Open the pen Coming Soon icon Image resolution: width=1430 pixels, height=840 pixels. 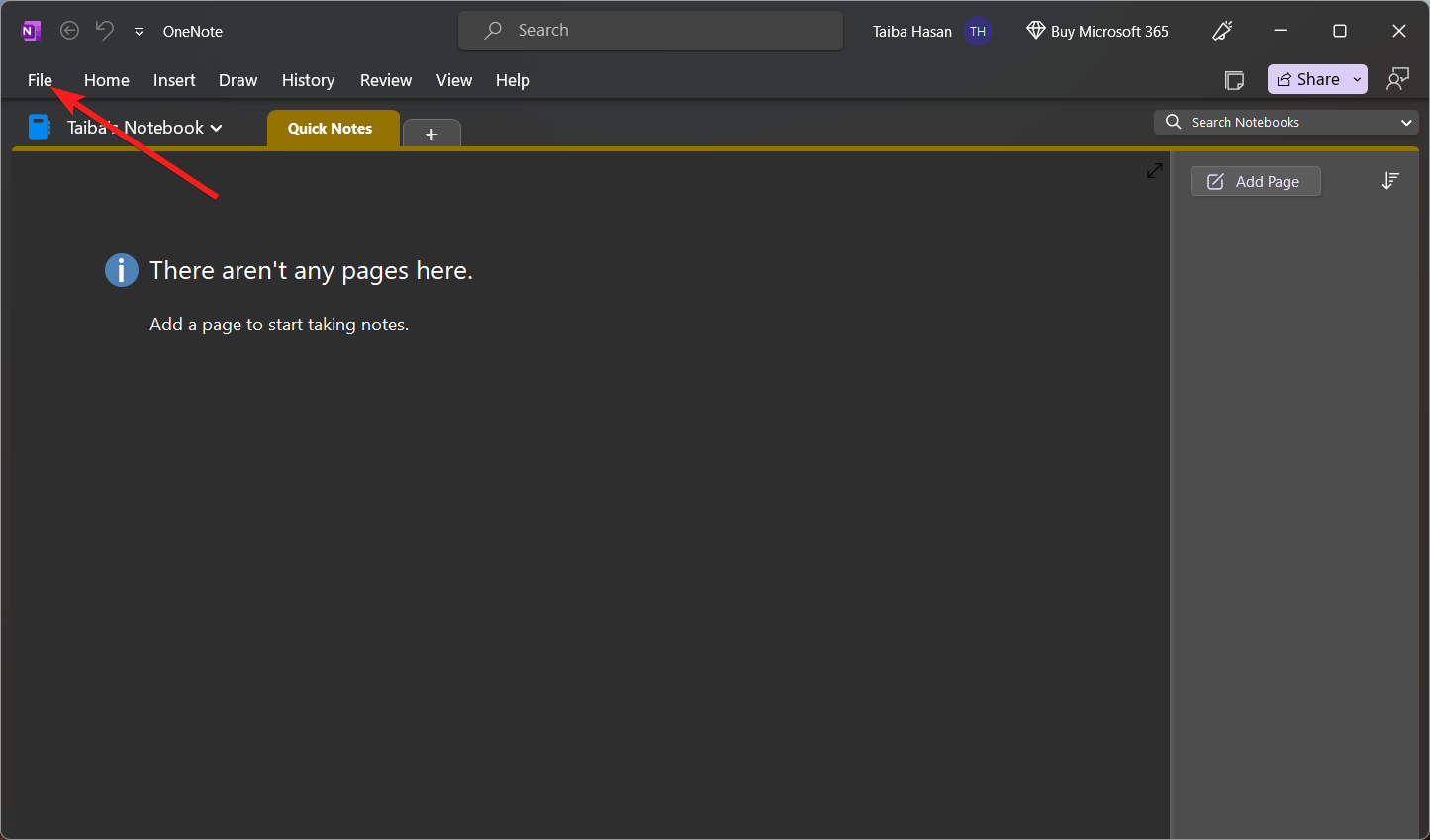1222,31
